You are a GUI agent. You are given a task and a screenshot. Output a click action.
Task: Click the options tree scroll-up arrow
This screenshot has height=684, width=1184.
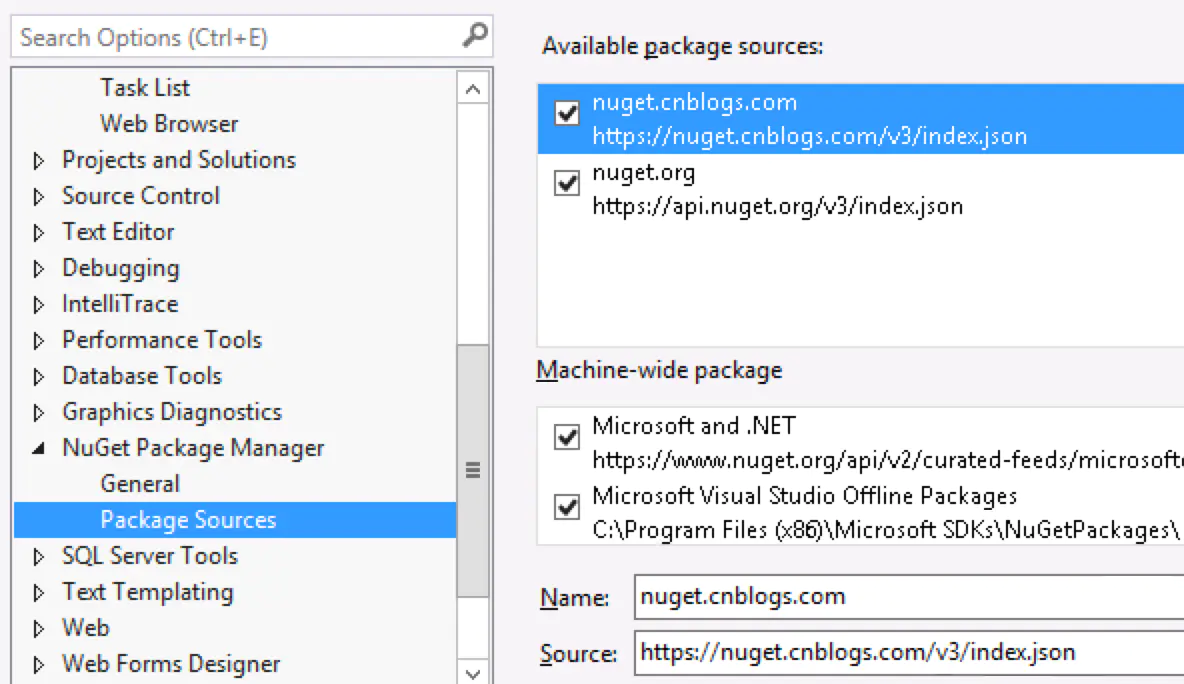coord(473,90)
